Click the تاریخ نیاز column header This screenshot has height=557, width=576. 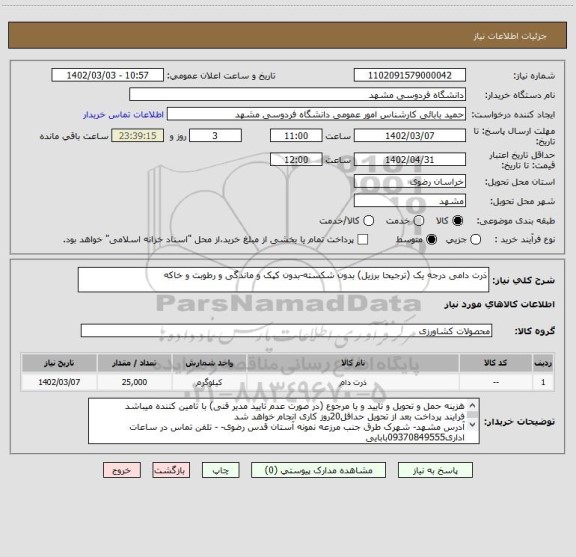coord(59,363)
